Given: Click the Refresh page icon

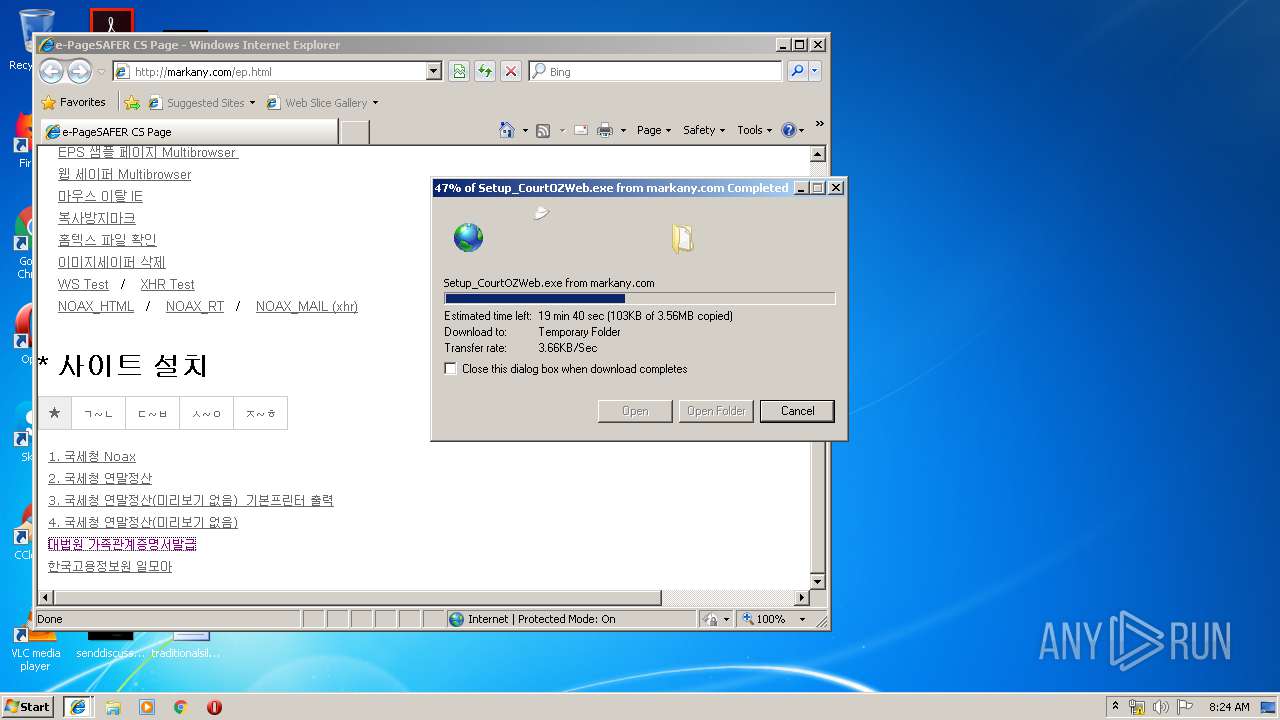Looking at the screenshot, I should [485, 71].
